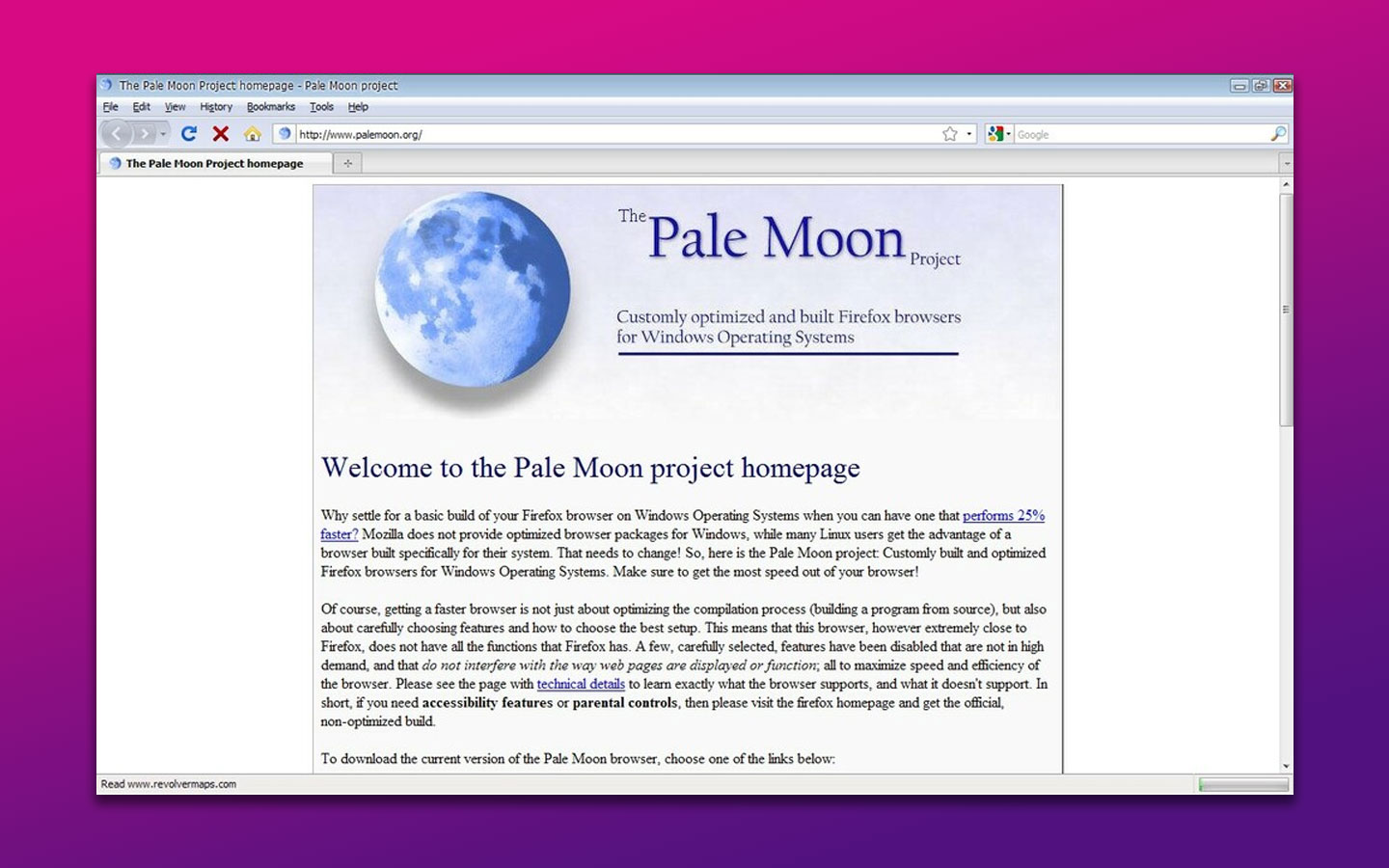Click the scrollbar down arrow
This screenshot has width=1389, height=868.
tap(1286, 766)
